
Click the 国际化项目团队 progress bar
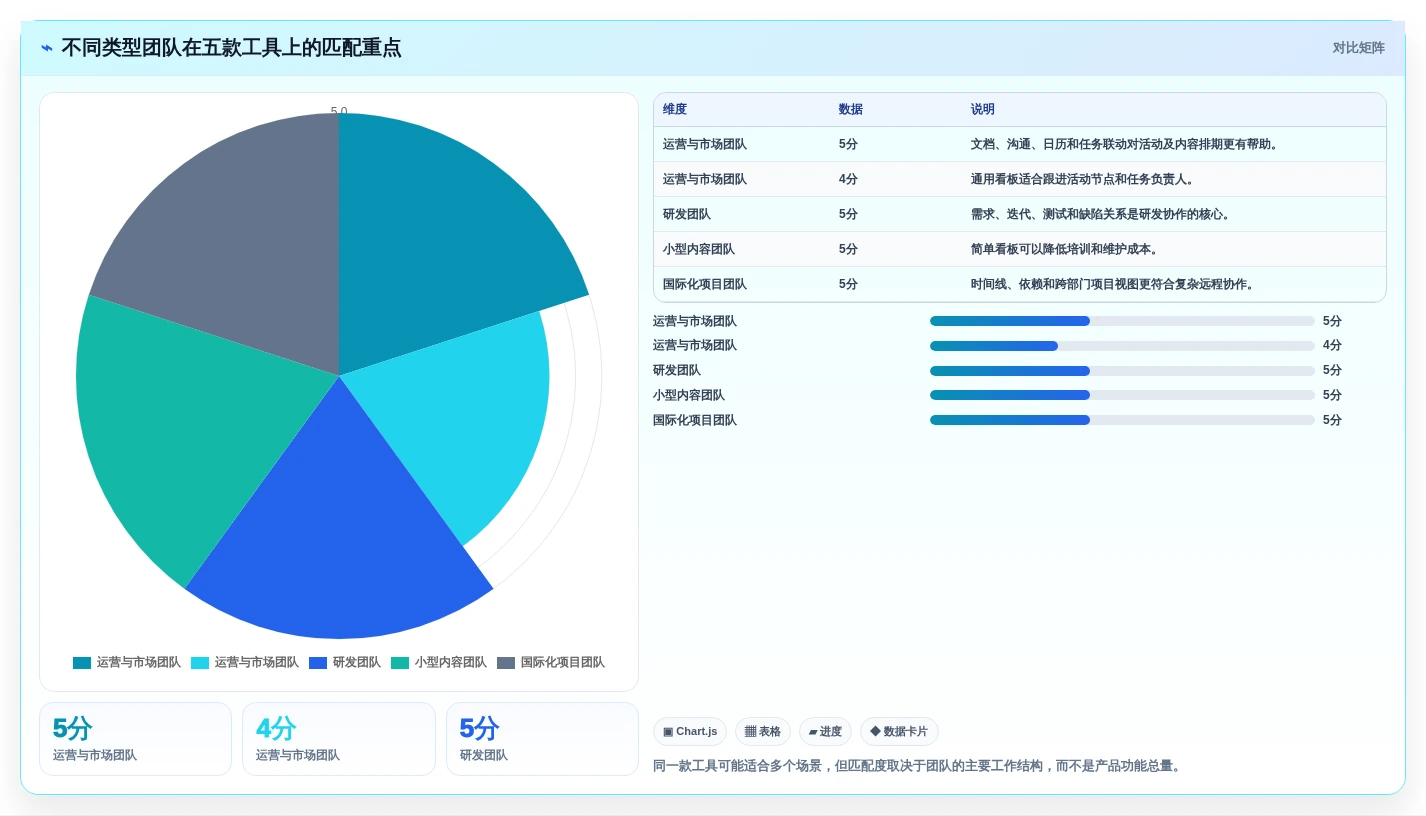1122,420
